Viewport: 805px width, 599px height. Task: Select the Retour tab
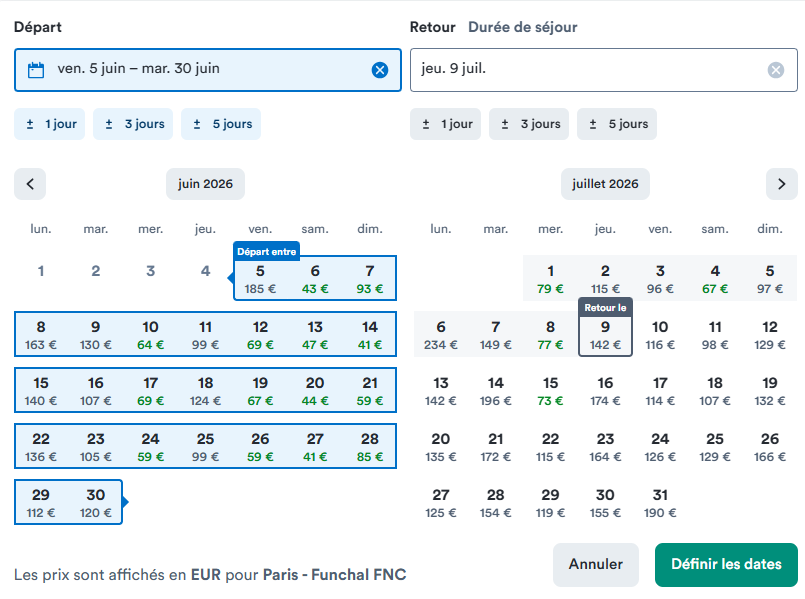pyautogui.click(x=432, y=27)
